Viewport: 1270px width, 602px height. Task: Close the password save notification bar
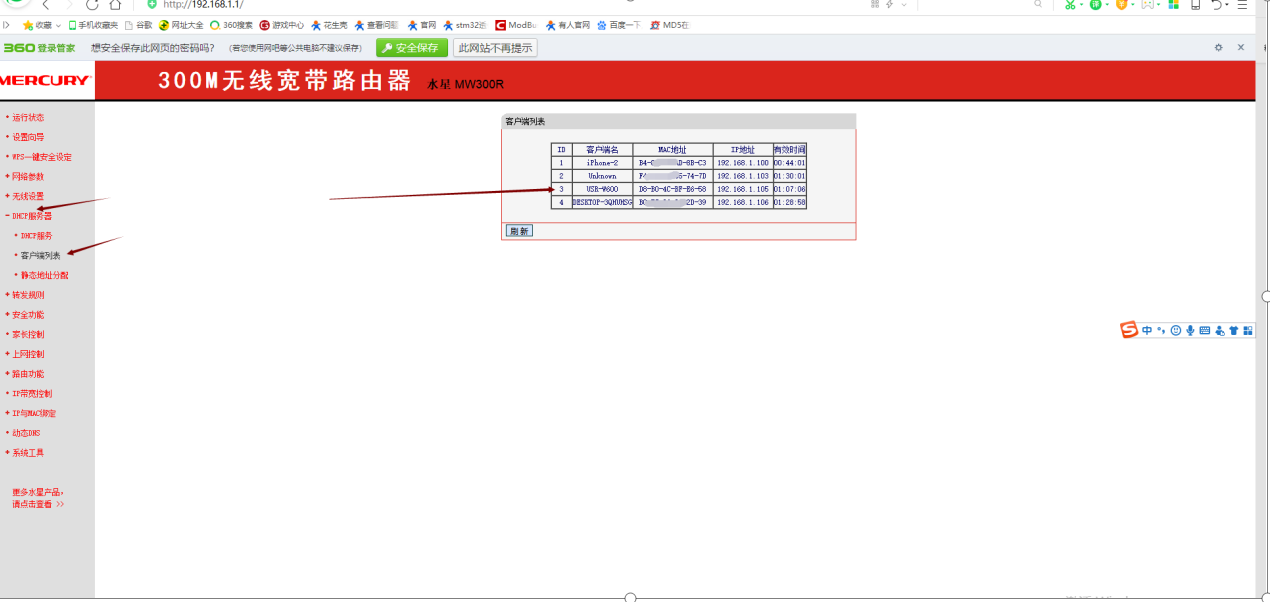click(1241, 47)
